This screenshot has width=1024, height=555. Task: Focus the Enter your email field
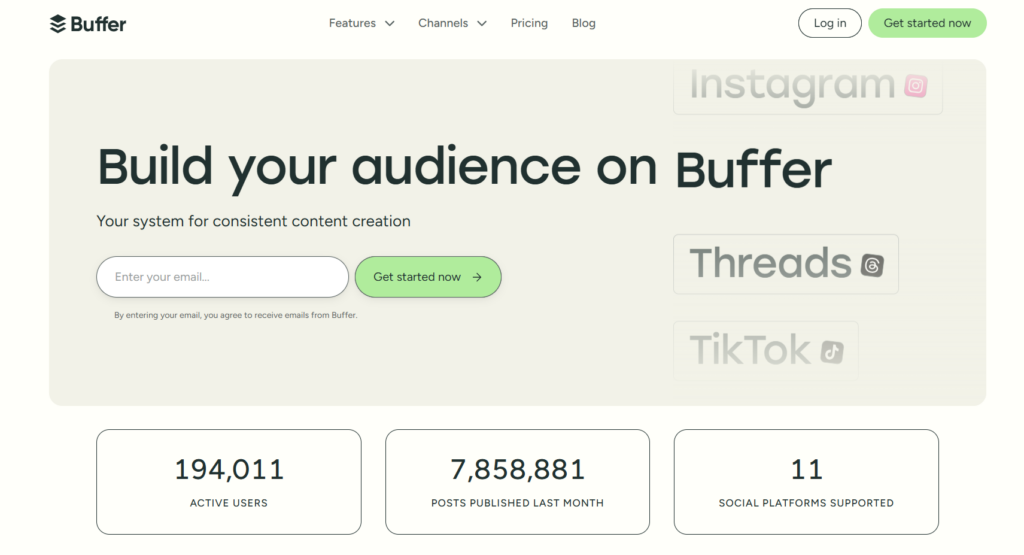point(222,277)
